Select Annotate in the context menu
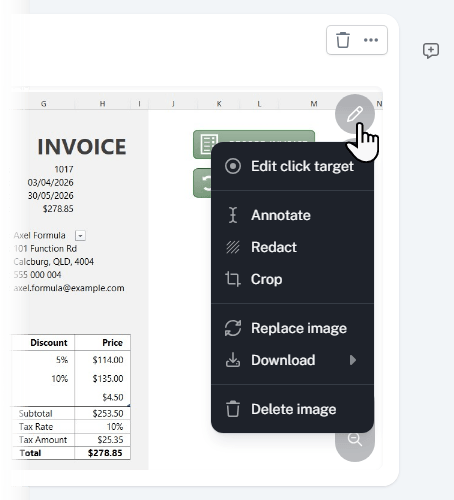Image resolution: width=454 pixels, height=500 pixels. 292,215
